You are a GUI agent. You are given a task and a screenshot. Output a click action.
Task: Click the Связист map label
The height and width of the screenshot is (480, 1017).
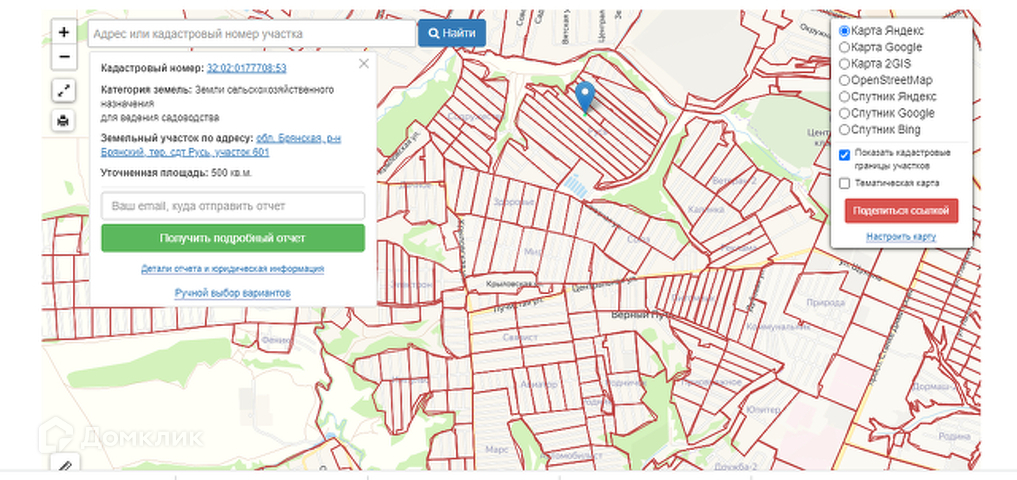tap(520, 337)
